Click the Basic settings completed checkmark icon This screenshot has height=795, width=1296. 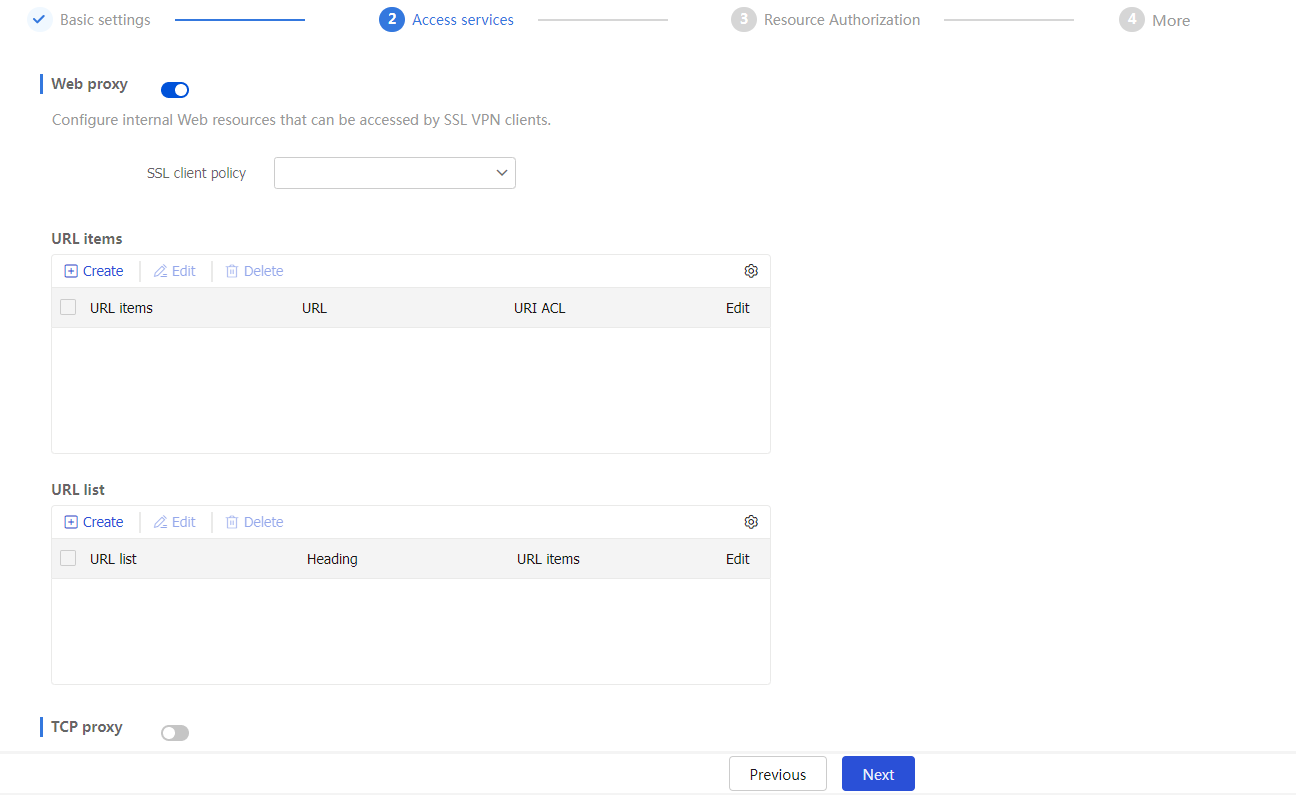(x=39, y=19)
